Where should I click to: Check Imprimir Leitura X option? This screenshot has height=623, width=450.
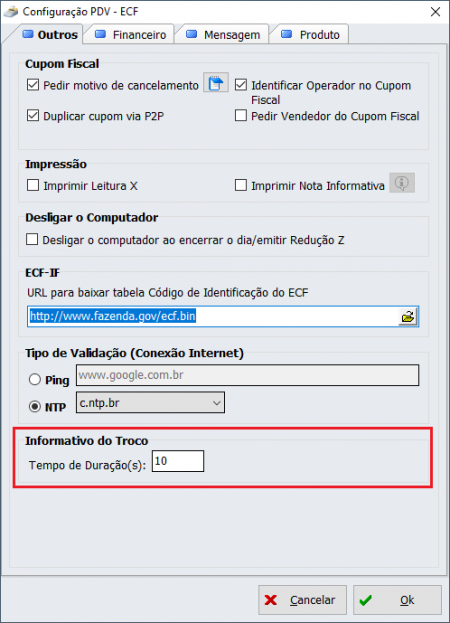click(33, 185)
